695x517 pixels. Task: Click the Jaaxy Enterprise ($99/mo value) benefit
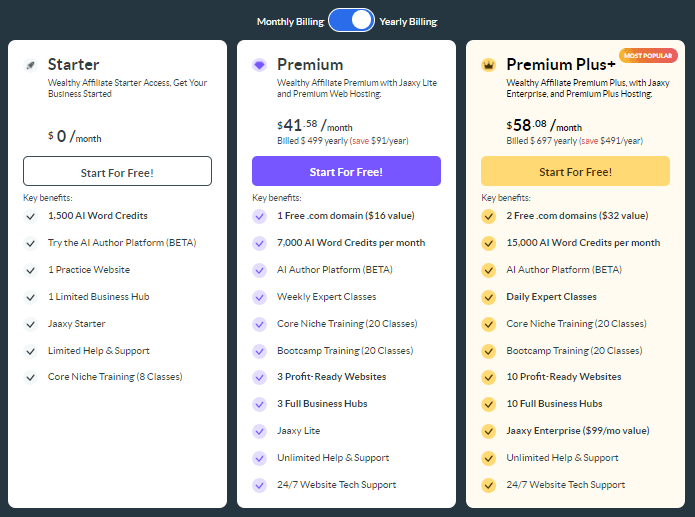578,431
